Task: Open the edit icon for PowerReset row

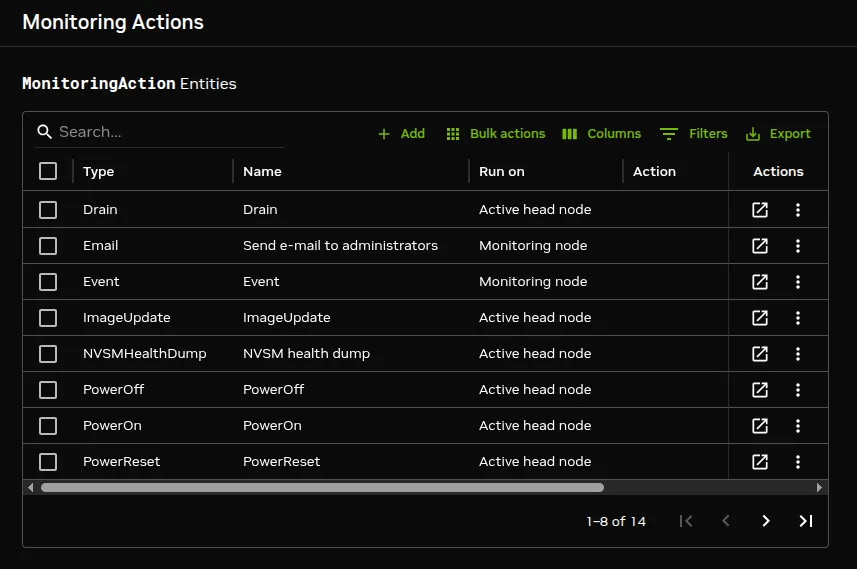Action: coord(760,462)
